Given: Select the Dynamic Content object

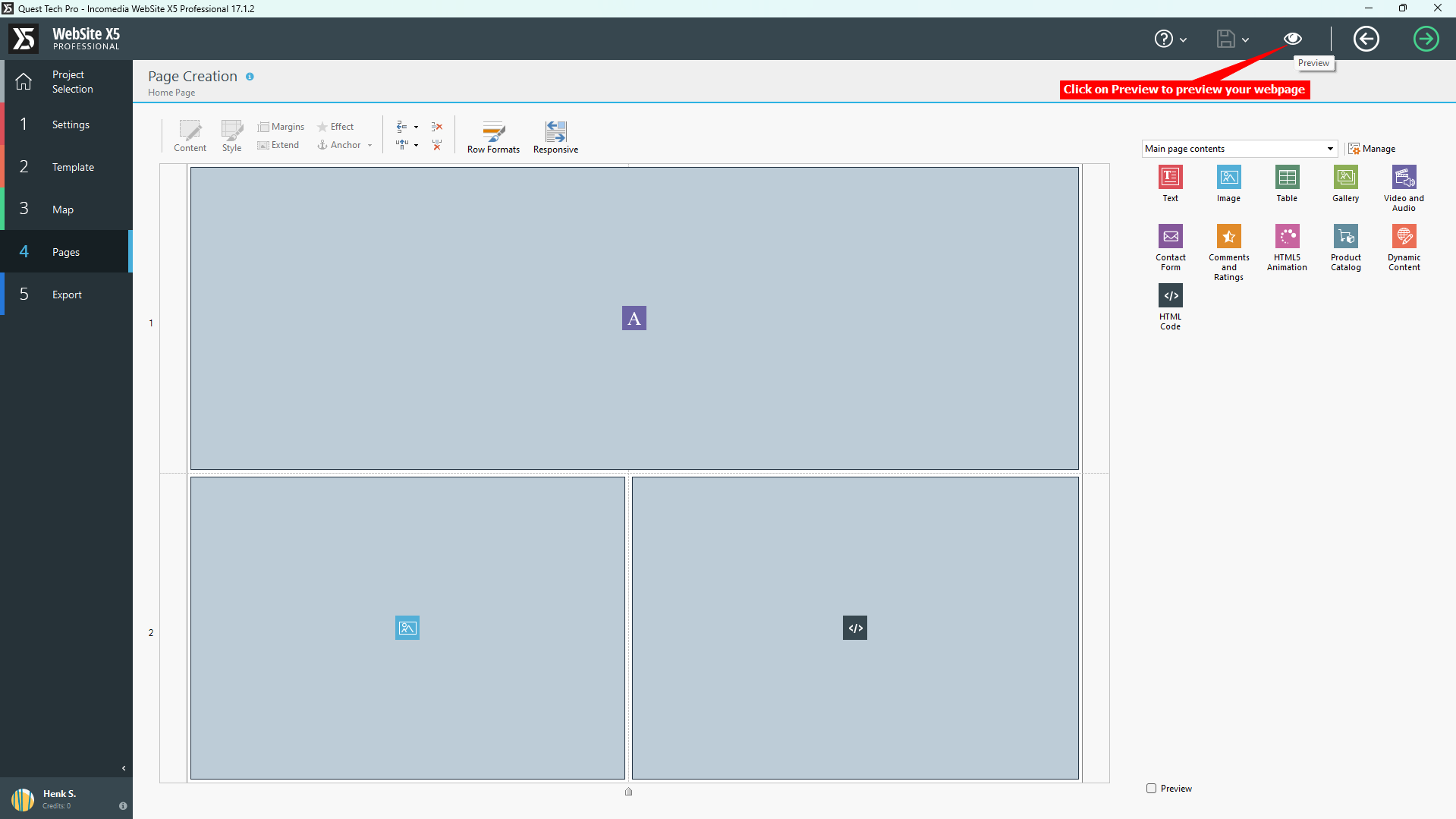Looking at the screenshot, I should [1404, 248].
